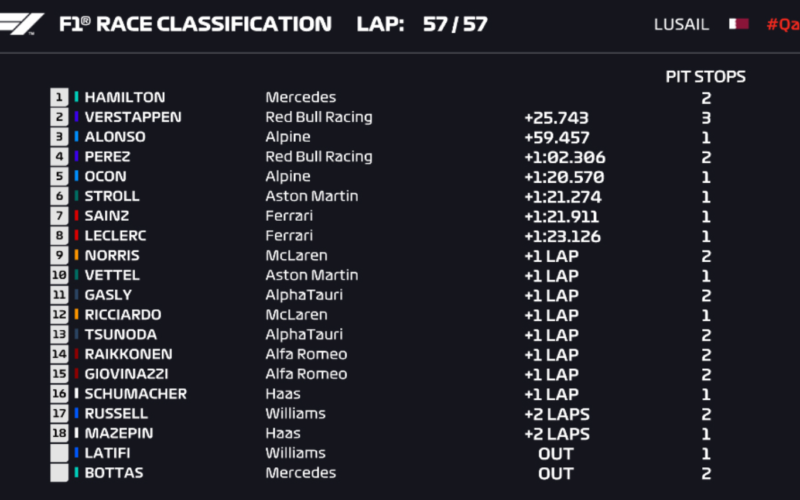Viewport: 800px width, 500px height.
Task: Click Verstappen's +25.743 gap time
Action: (557, 118)
